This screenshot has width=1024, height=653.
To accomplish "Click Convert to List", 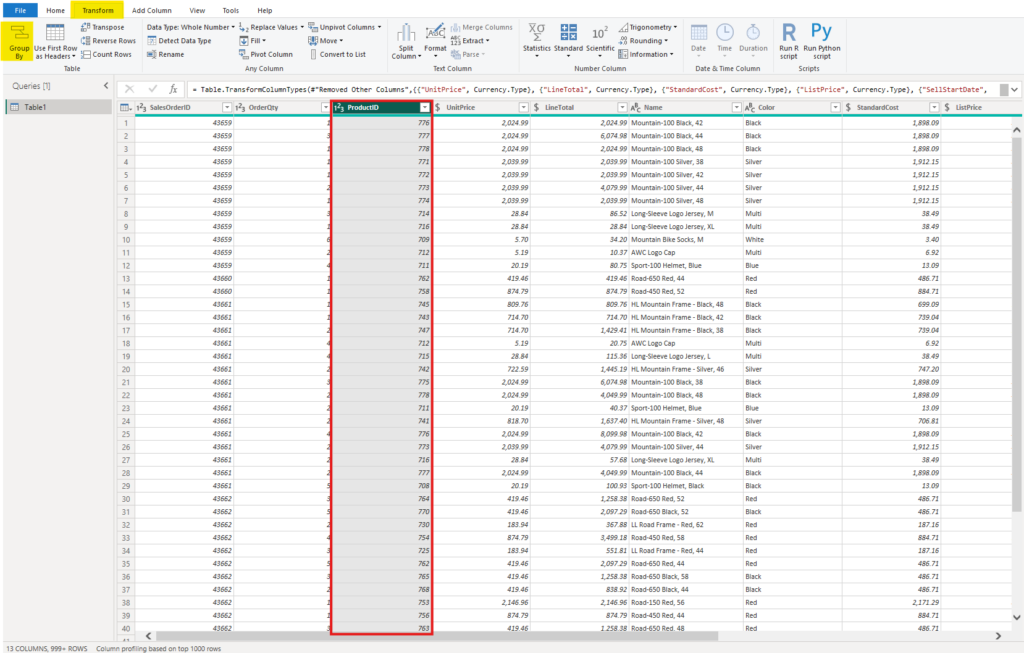I will (337, 54).
